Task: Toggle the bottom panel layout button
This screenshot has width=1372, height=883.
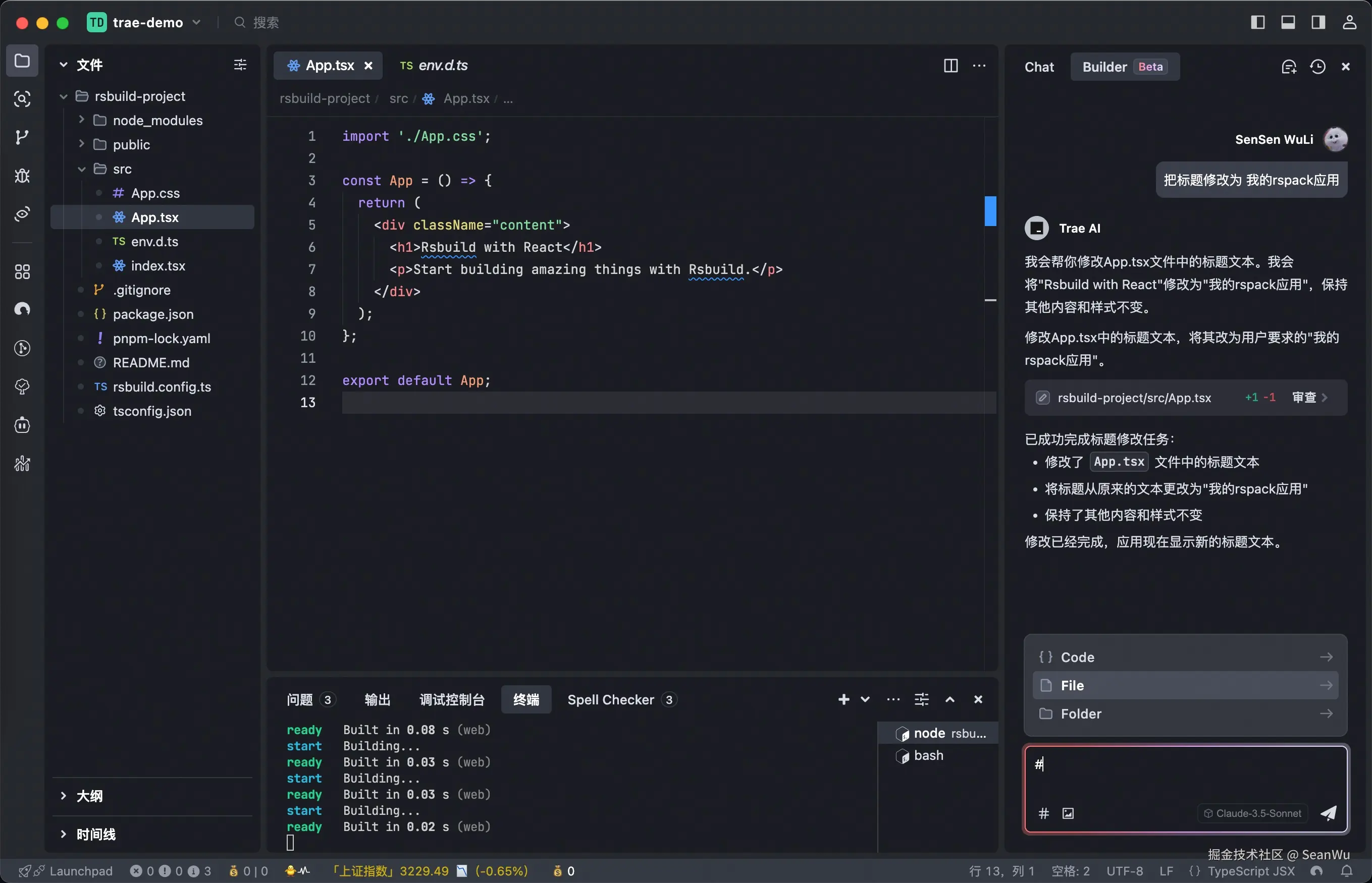Action: pyautogui.click(x=1288, y=22)
